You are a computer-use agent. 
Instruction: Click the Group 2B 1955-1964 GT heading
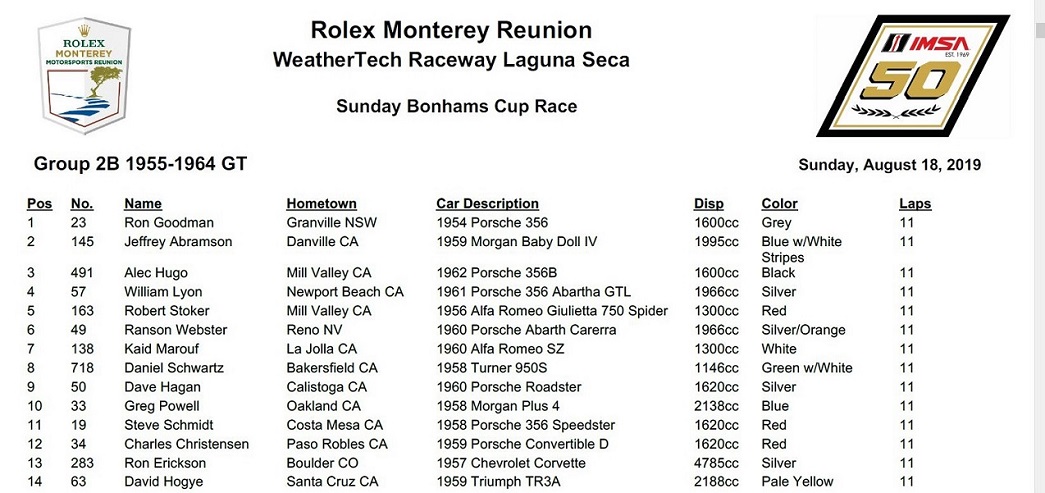pos(140,164)
